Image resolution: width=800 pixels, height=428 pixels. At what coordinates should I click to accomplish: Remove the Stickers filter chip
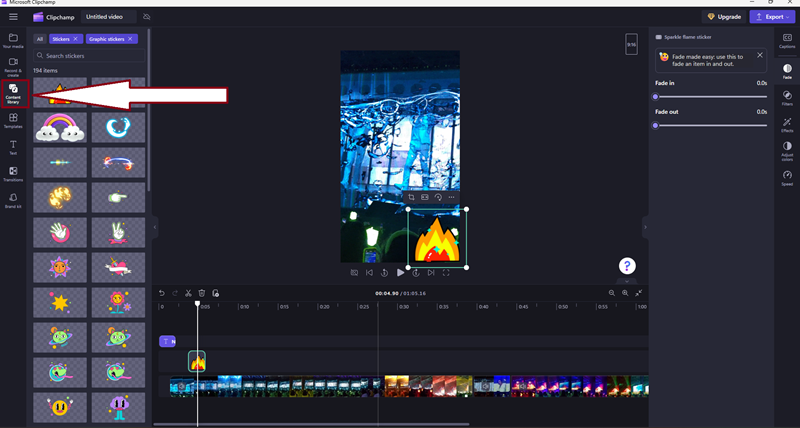75,39
